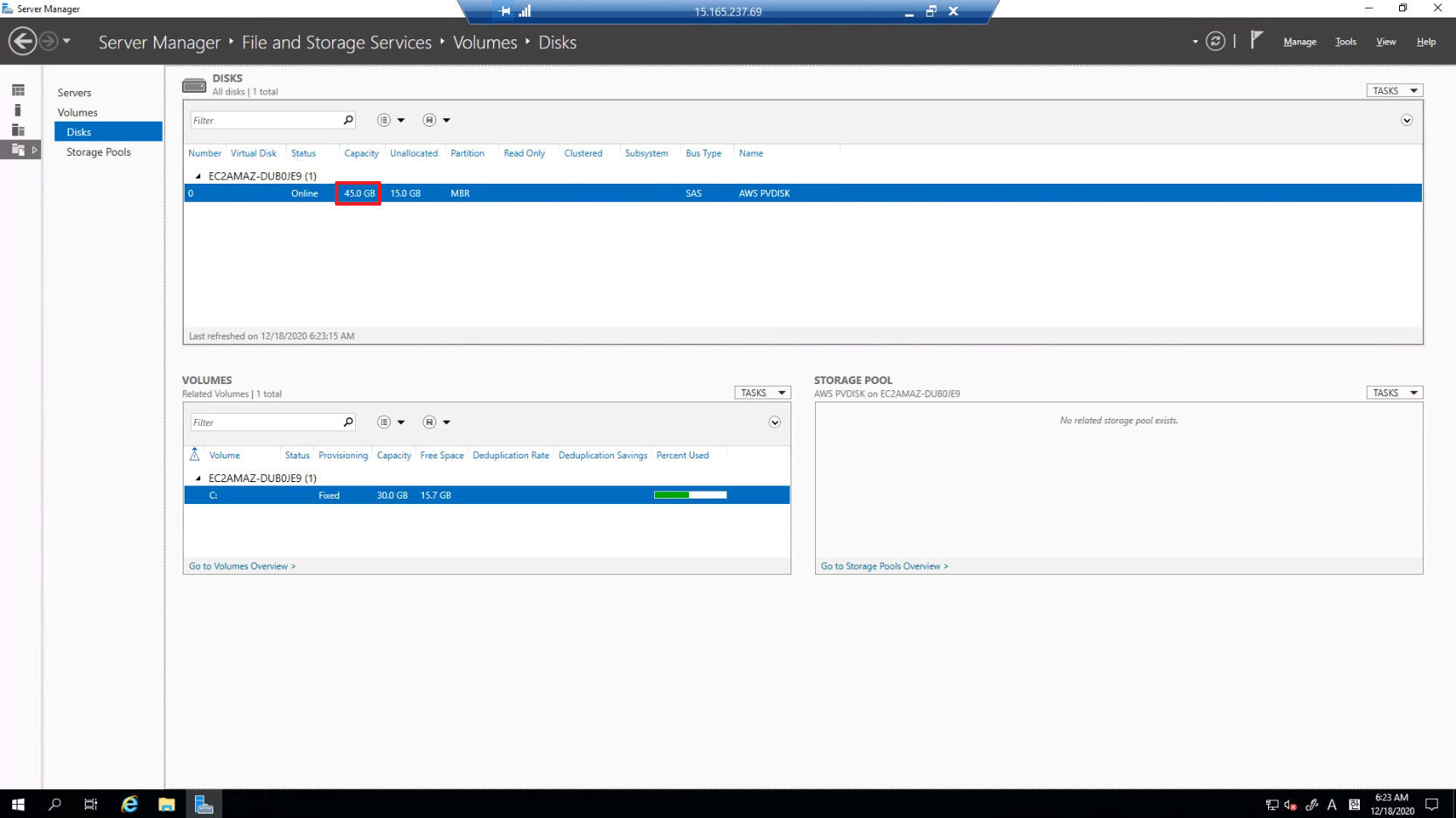
Task: Sort disks by the Bus Type column
Action: pyautogui.click(x=703, y=153)
